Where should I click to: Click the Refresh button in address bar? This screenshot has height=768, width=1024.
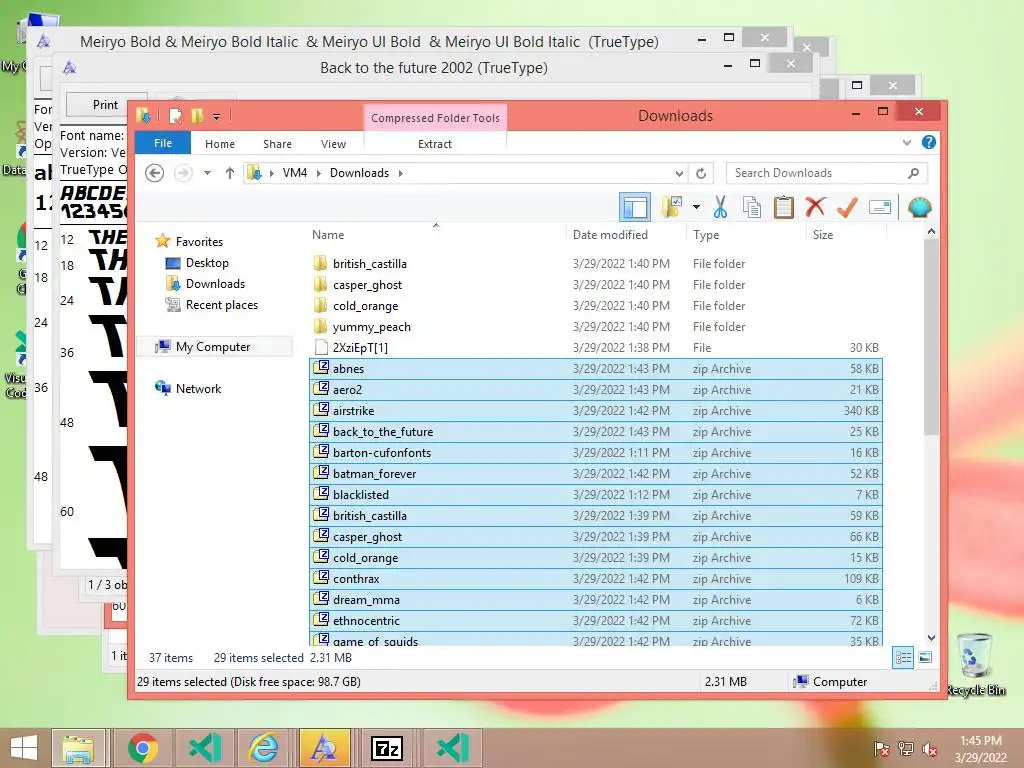click(701, 173)
